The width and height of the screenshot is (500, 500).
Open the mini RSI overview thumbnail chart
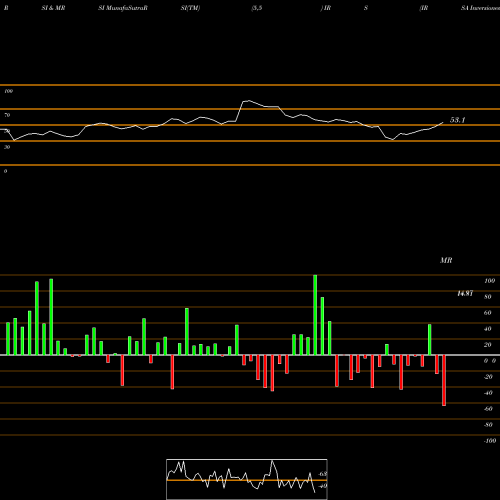247,479
